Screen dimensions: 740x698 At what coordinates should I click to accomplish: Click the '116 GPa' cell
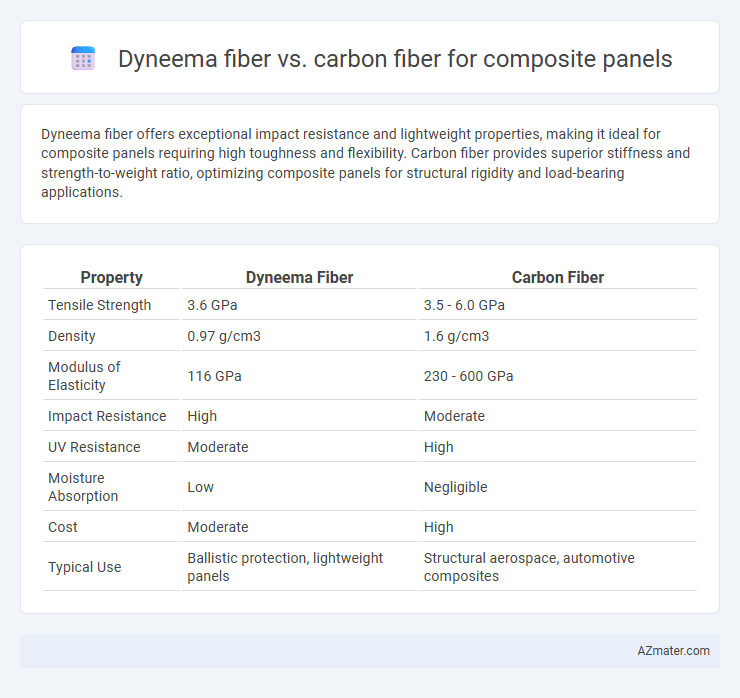[x=214, y=376]
